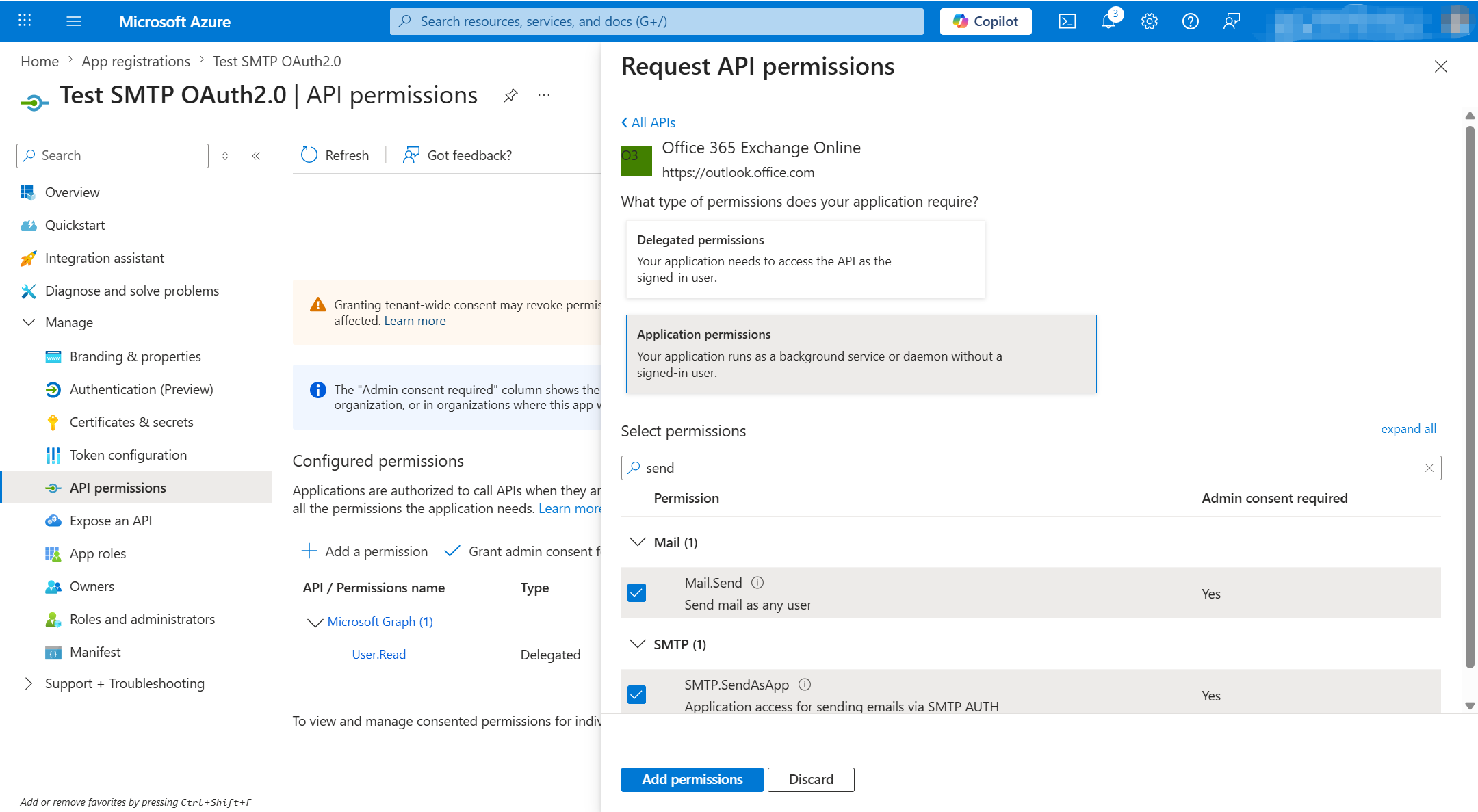Pin the Test SMTP OAuth2.0 page
Image resolution: width=1478 pixels, height=812 pixels.
[510, 95]
